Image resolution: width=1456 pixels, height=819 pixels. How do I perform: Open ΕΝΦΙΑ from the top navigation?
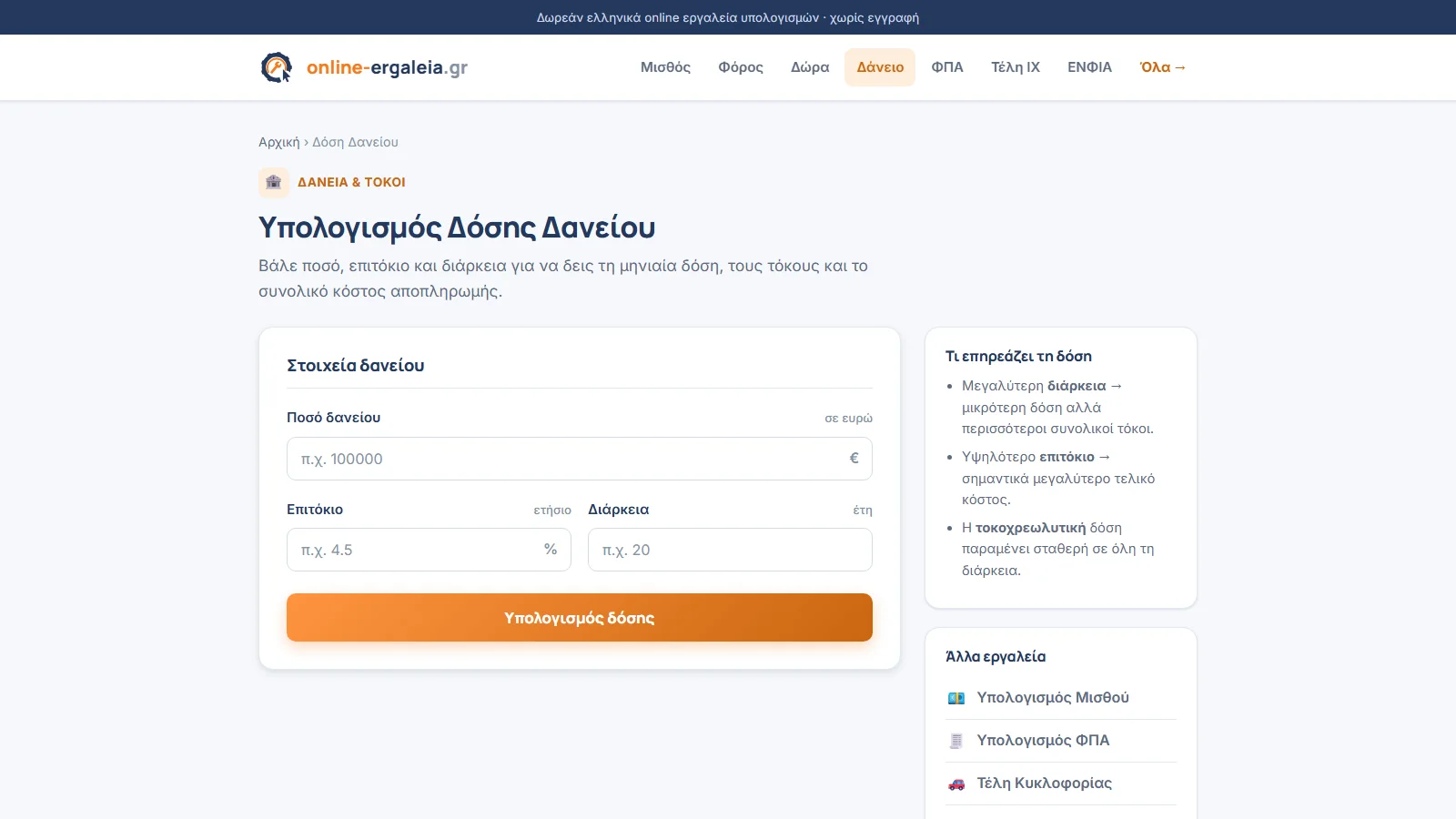pos(1089,67)
